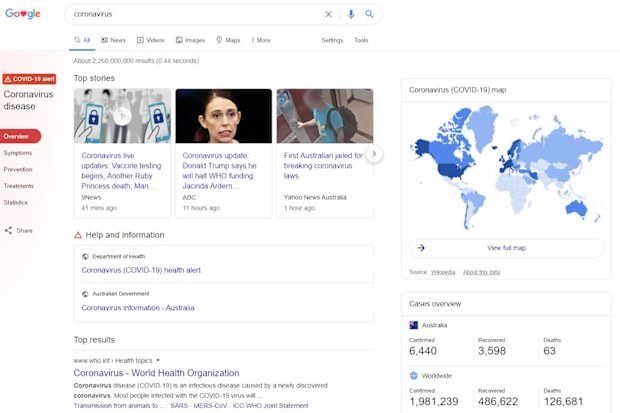Show next top stories with carousel arrow

pos(374,153)
